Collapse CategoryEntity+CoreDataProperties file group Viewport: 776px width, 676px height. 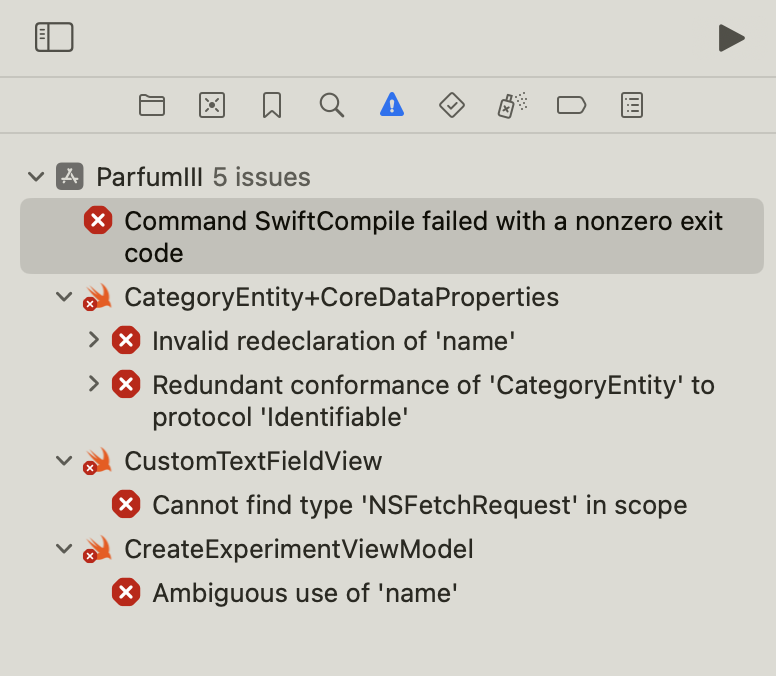pos(65,297)
